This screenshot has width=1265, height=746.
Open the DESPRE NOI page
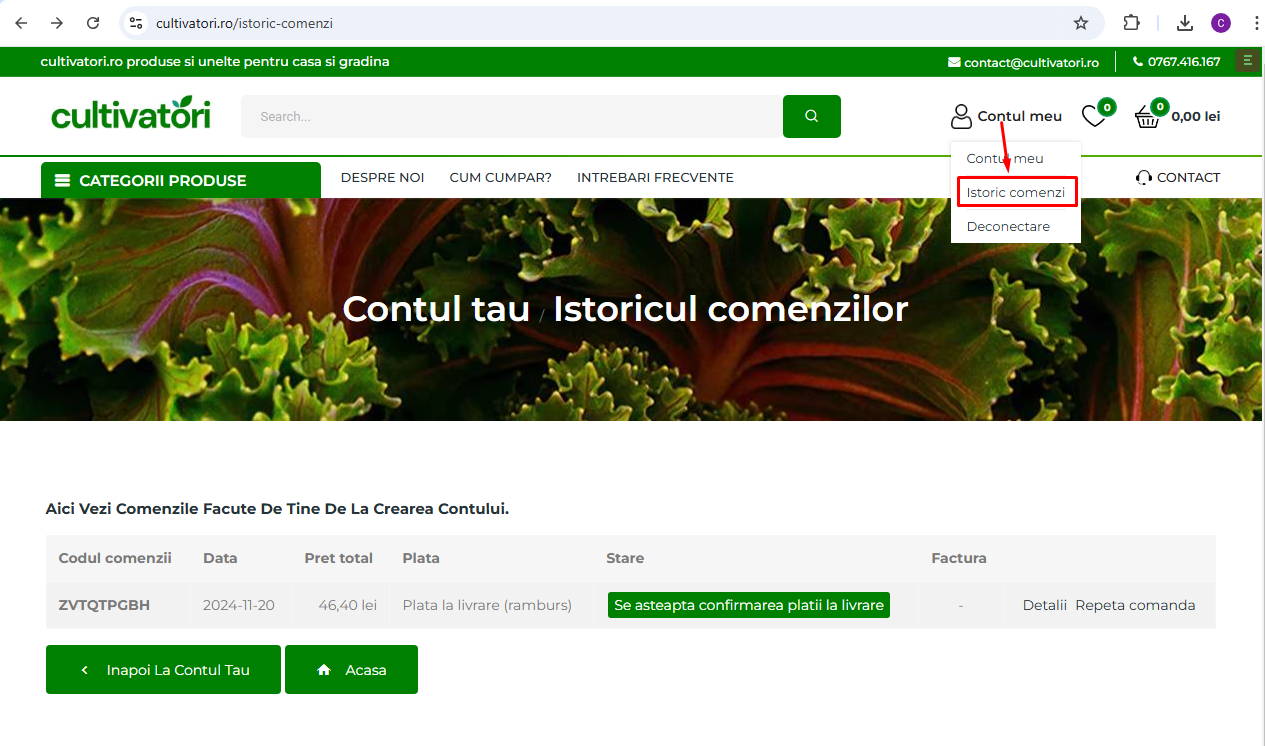pos(383,178)
